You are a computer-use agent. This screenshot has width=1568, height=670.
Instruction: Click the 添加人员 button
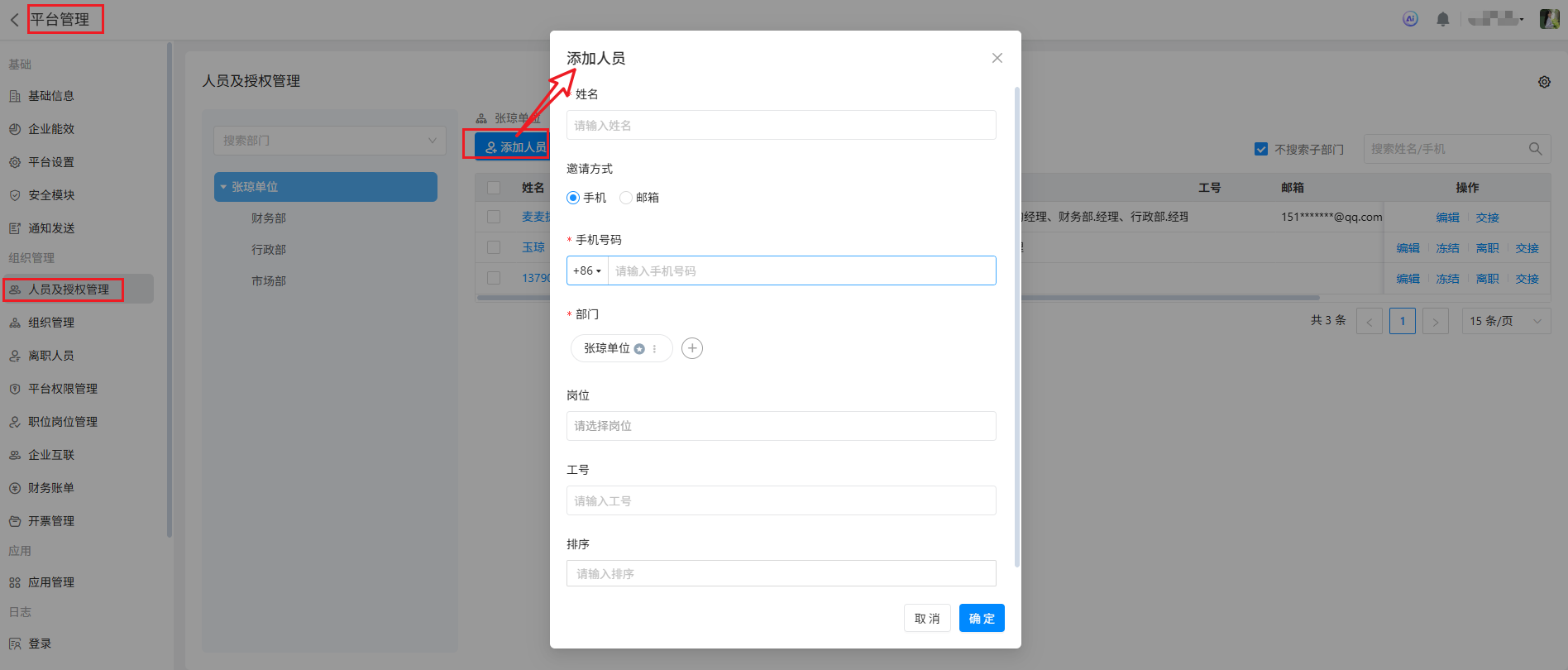click(x=512, y=146)
